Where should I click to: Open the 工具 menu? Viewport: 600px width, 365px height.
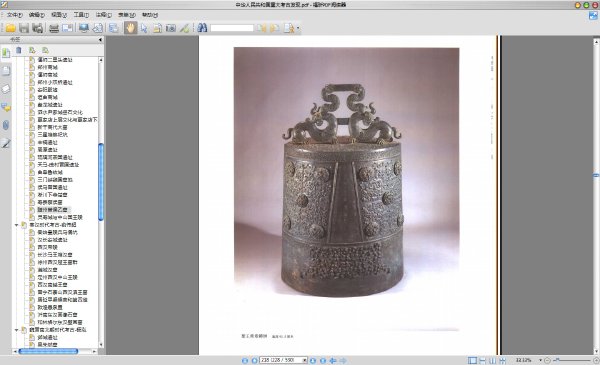(x=81, y=15)
